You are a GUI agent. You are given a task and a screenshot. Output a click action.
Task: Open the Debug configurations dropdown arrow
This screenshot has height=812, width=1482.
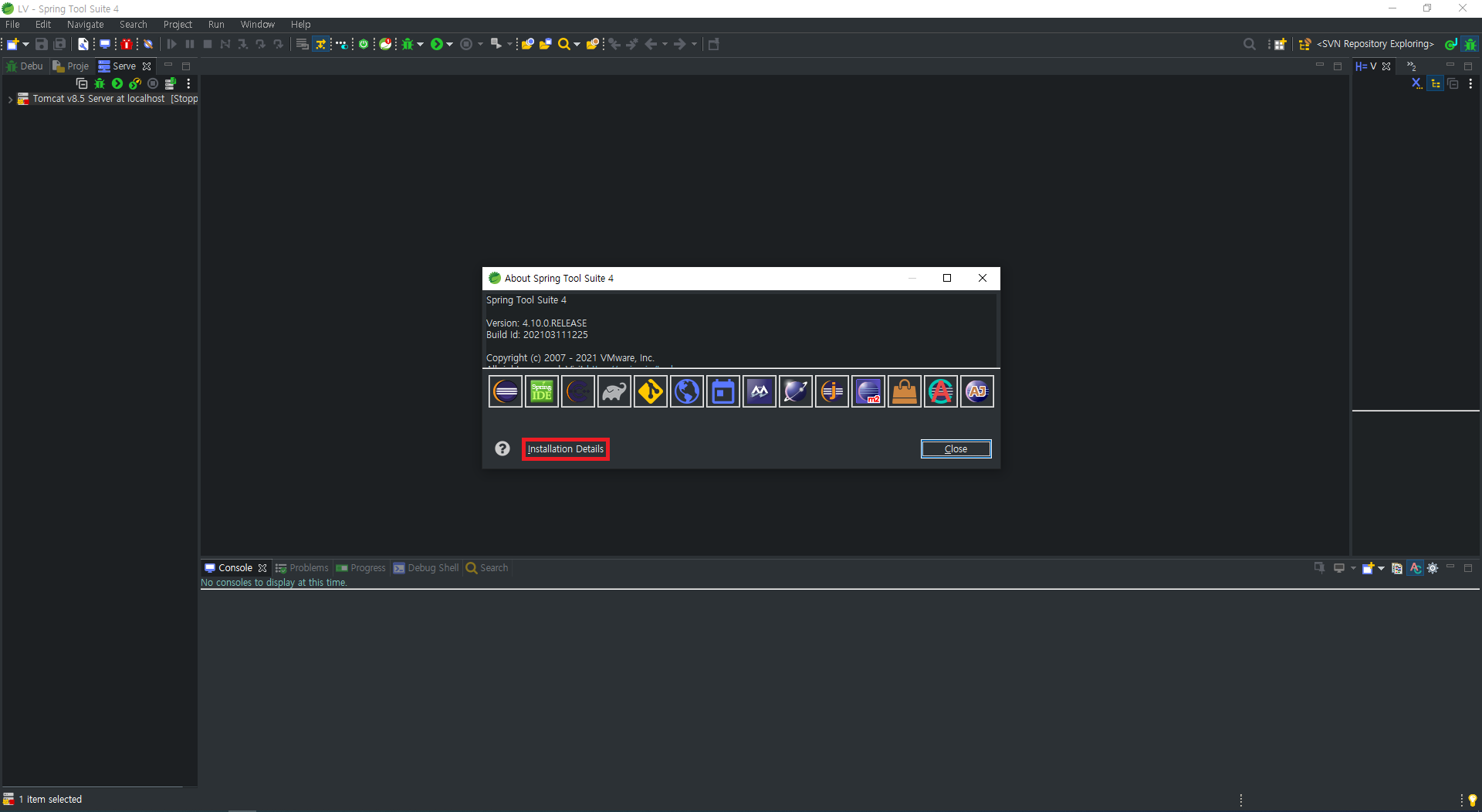tap(420, 44)
